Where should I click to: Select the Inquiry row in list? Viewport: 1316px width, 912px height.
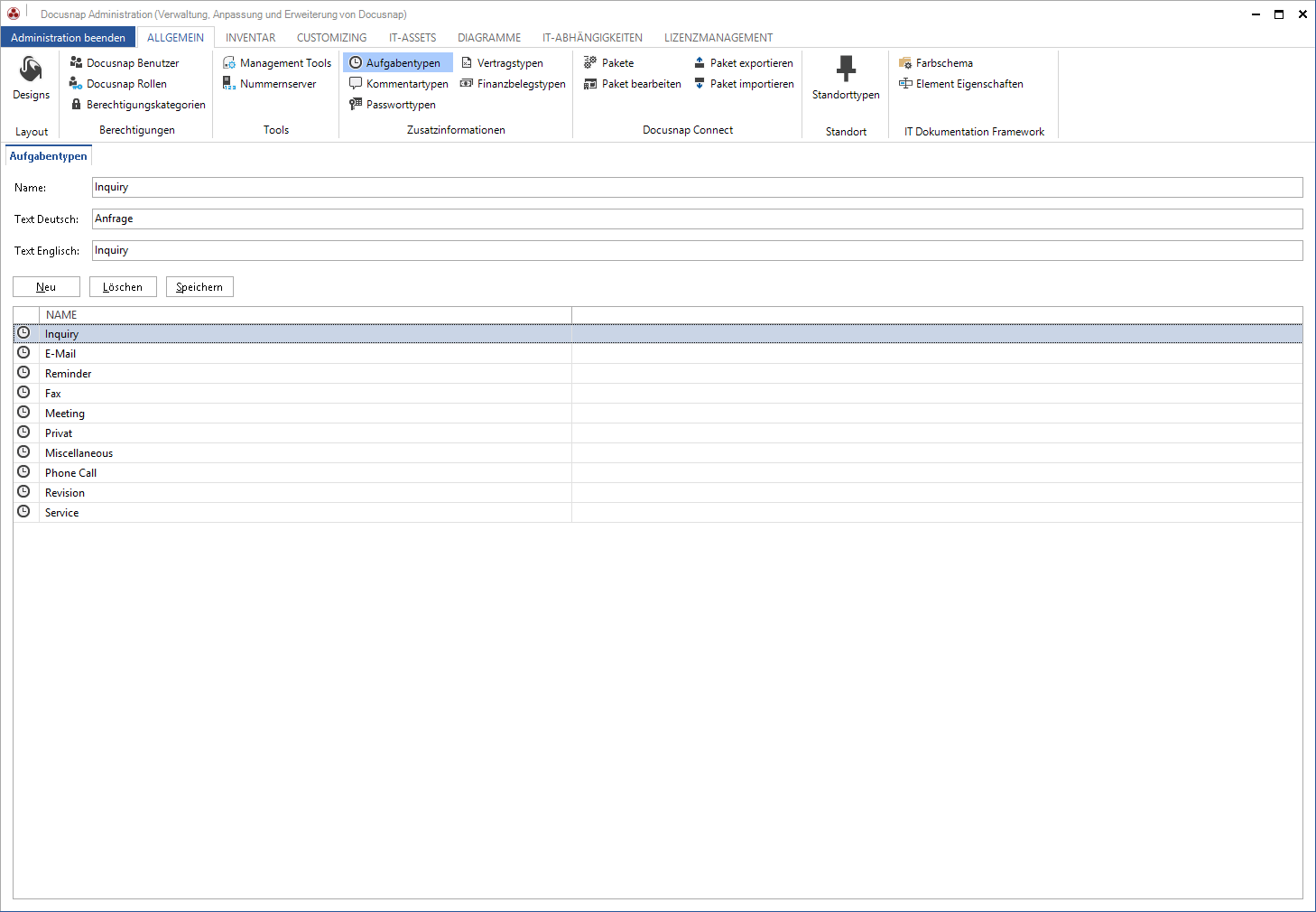coord(658,333)
